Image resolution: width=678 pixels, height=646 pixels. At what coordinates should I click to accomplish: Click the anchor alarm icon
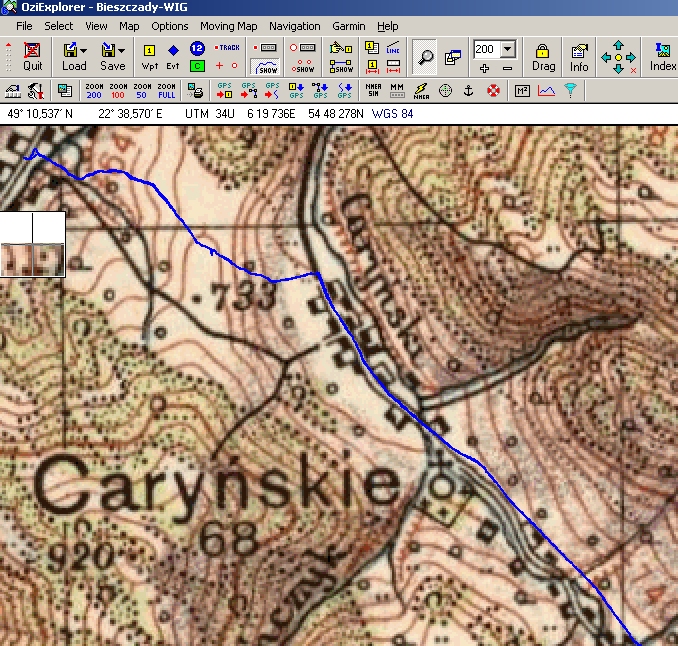469,91
